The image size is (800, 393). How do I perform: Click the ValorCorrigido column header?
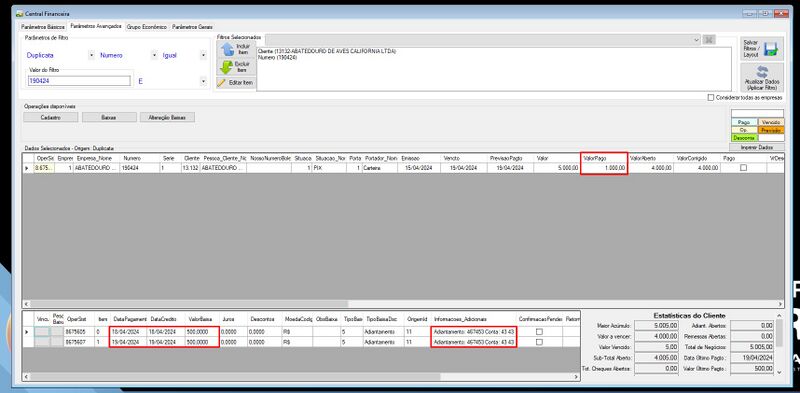pyautogui.click(x=697, y=158)
